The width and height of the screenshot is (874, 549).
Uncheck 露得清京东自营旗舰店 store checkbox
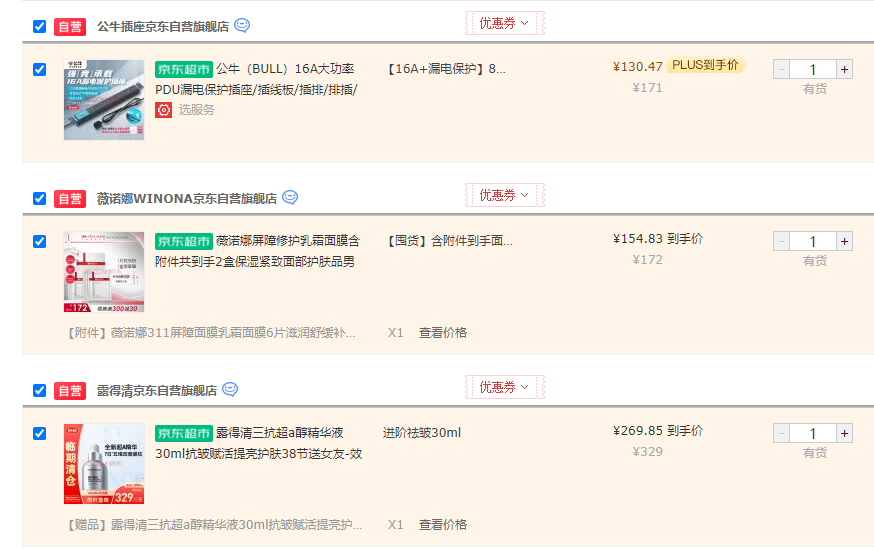coord(40,390)
